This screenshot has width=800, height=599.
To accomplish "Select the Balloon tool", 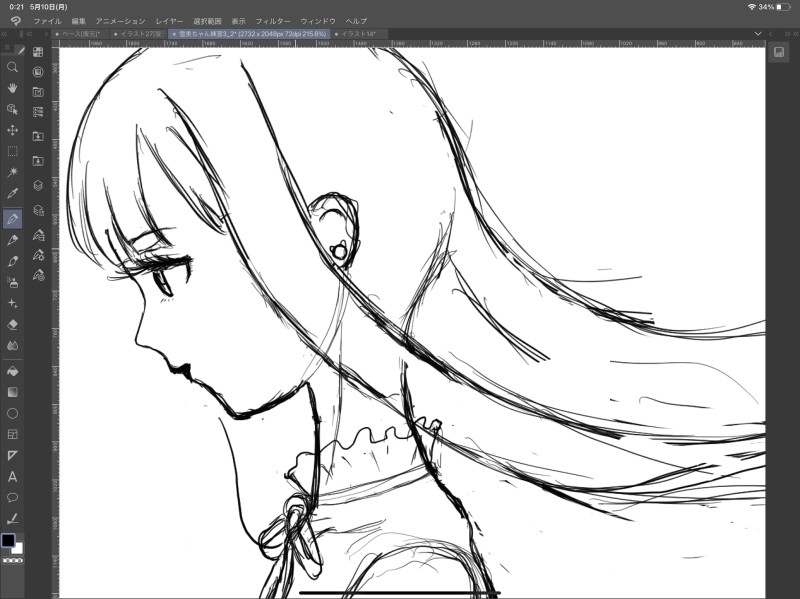I will [12, 498].
